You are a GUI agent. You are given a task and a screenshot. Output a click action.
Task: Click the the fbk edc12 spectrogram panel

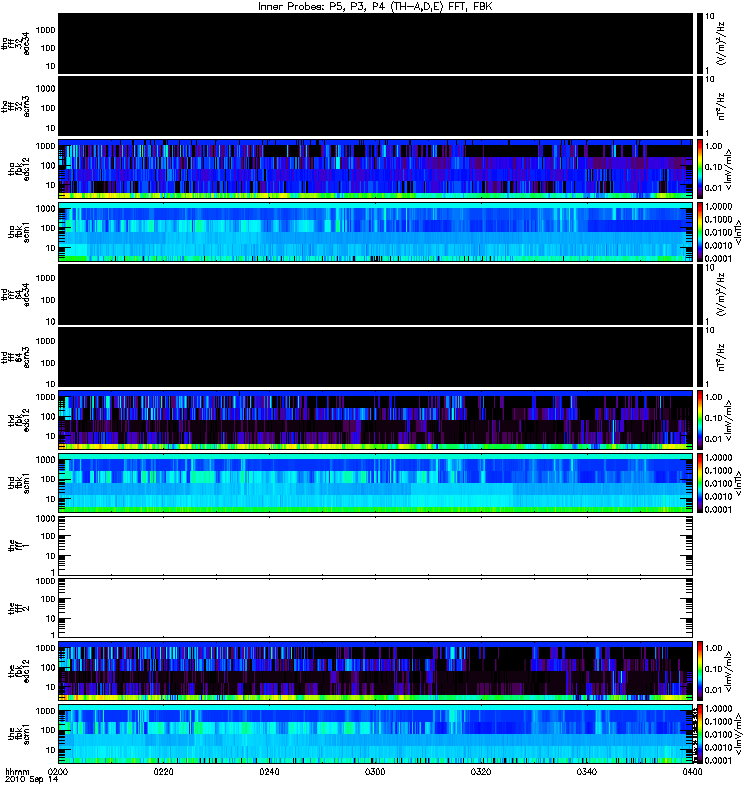376,671
